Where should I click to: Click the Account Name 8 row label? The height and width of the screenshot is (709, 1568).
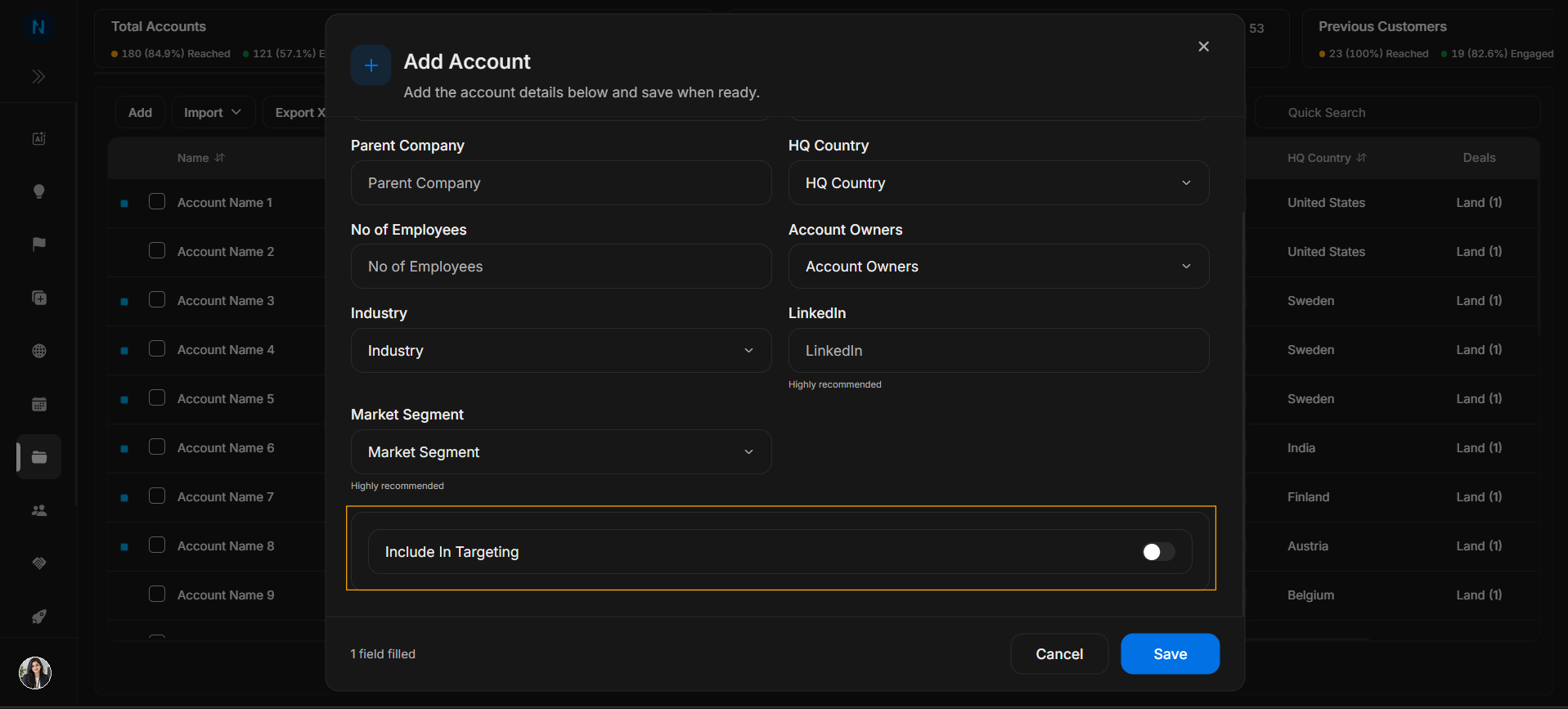[x=226, y=545]
